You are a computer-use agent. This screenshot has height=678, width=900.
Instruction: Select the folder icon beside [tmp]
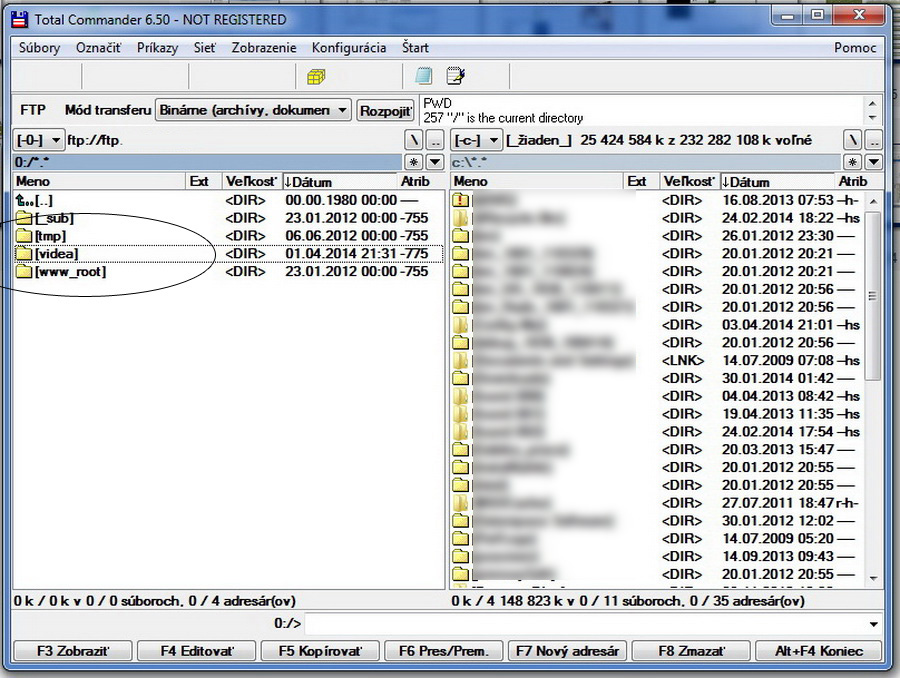(24, 236)
